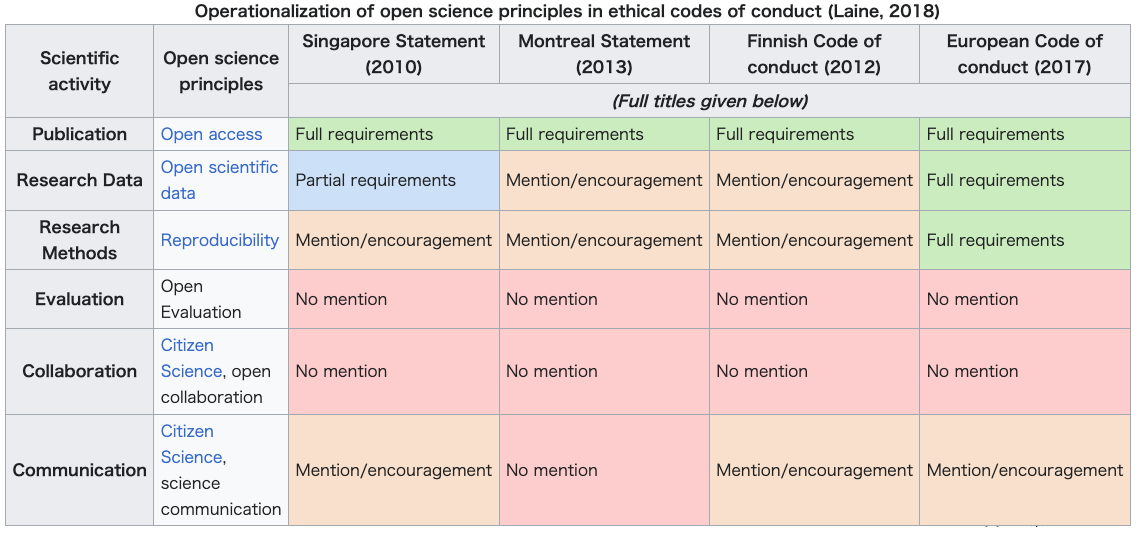Open the Open access link
The width and height of the screenshot is (1138, 535).
(x=211, y=134)
